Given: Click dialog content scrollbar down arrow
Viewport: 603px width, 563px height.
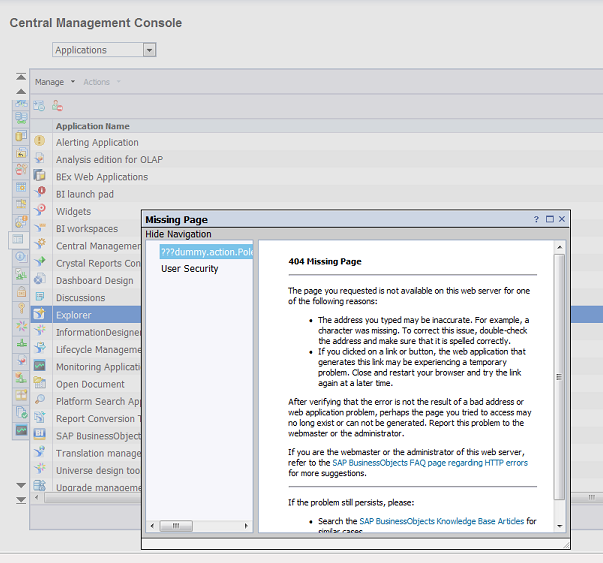Looking at the screenshot, I should click(x=560, y=526).
